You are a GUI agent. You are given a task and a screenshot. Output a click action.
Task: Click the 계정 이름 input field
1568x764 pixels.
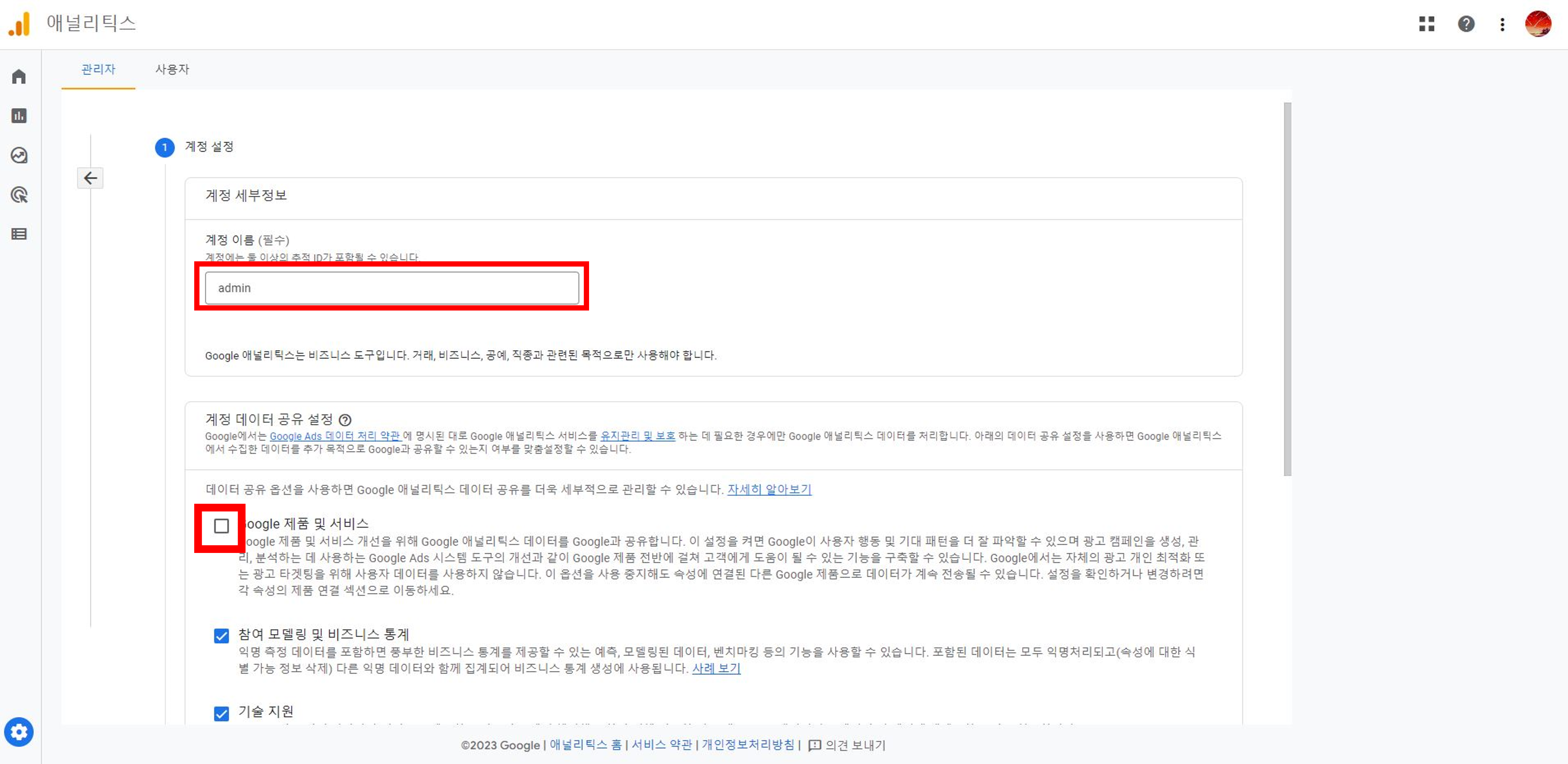392,288
